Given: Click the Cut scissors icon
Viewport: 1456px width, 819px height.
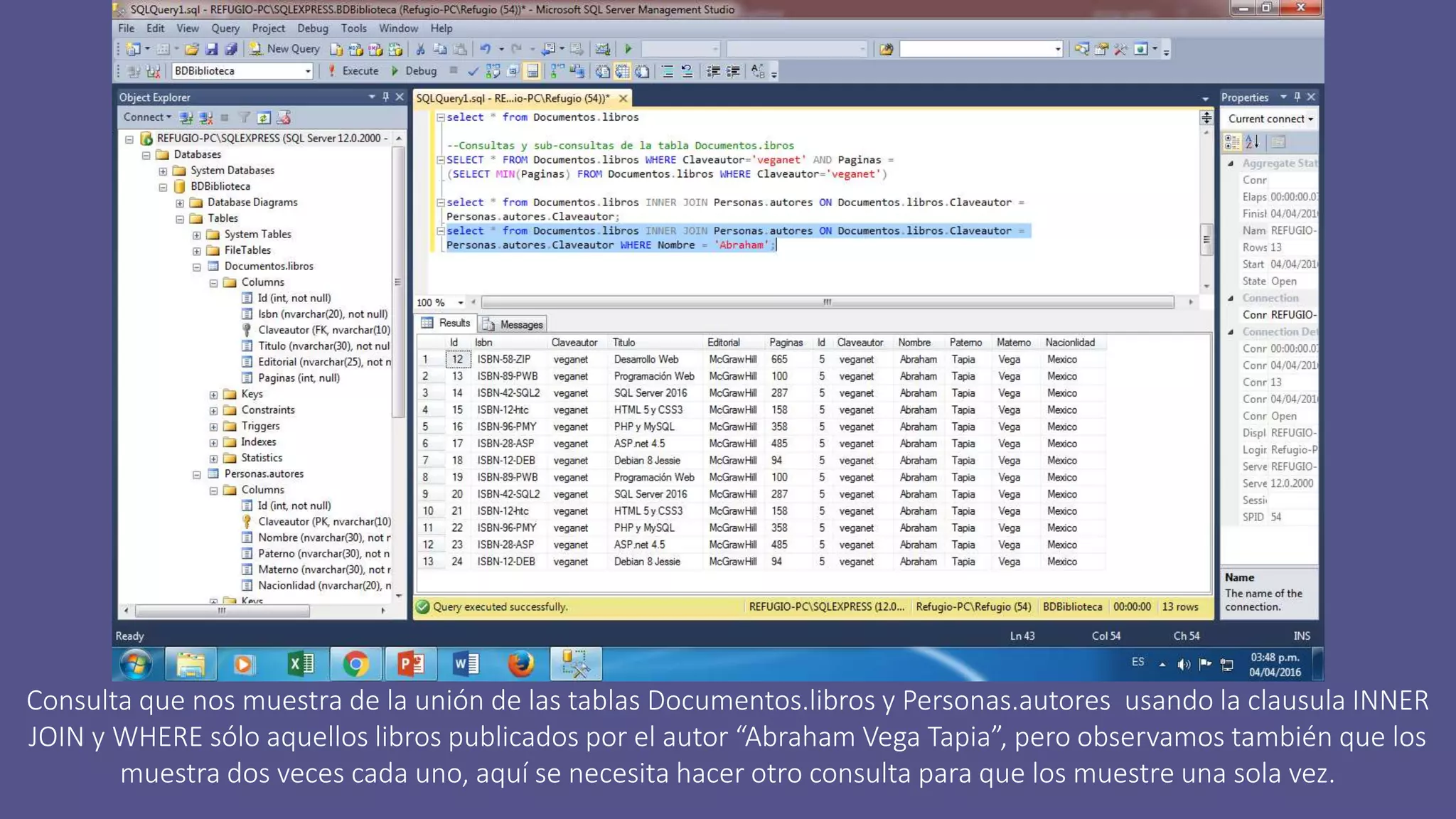Looking at the screenshot, I should coord(420,49).
